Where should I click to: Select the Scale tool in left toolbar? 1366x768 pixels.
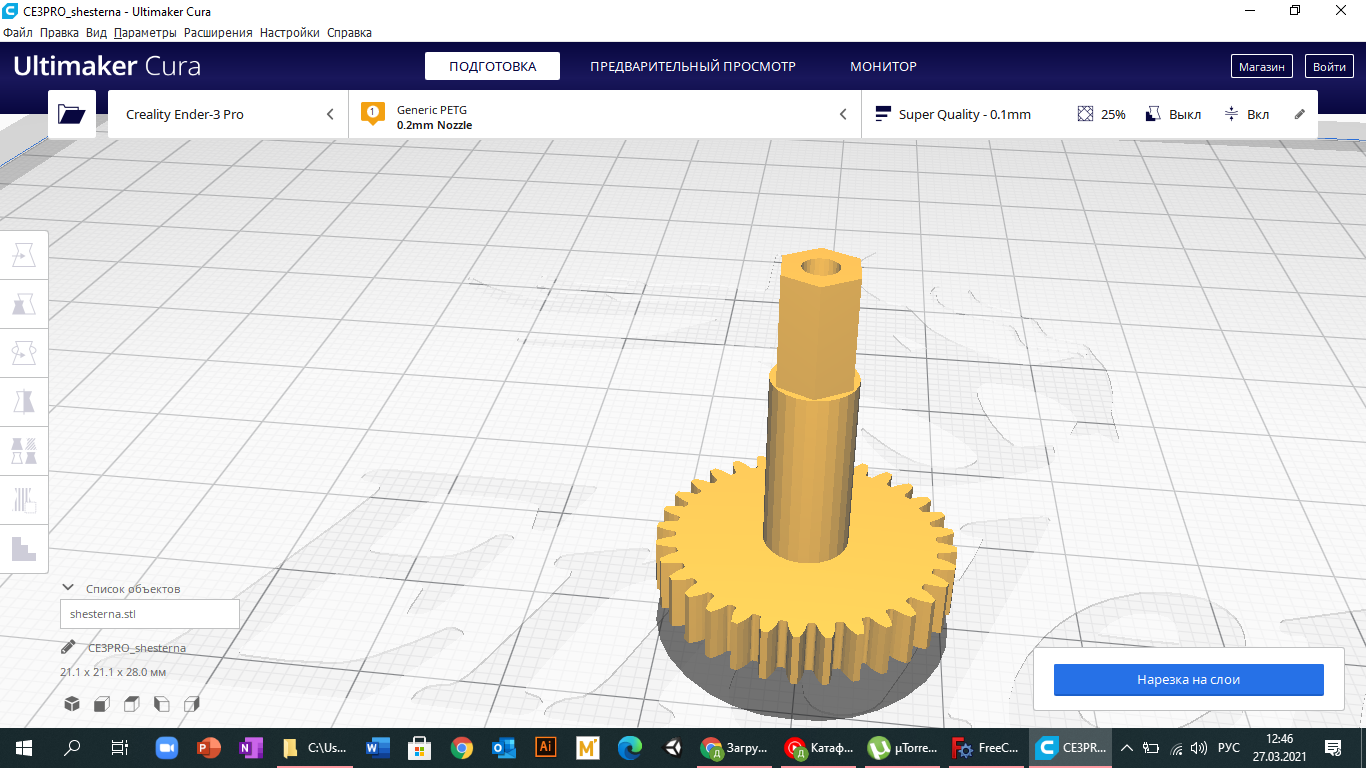coord(24,304)
